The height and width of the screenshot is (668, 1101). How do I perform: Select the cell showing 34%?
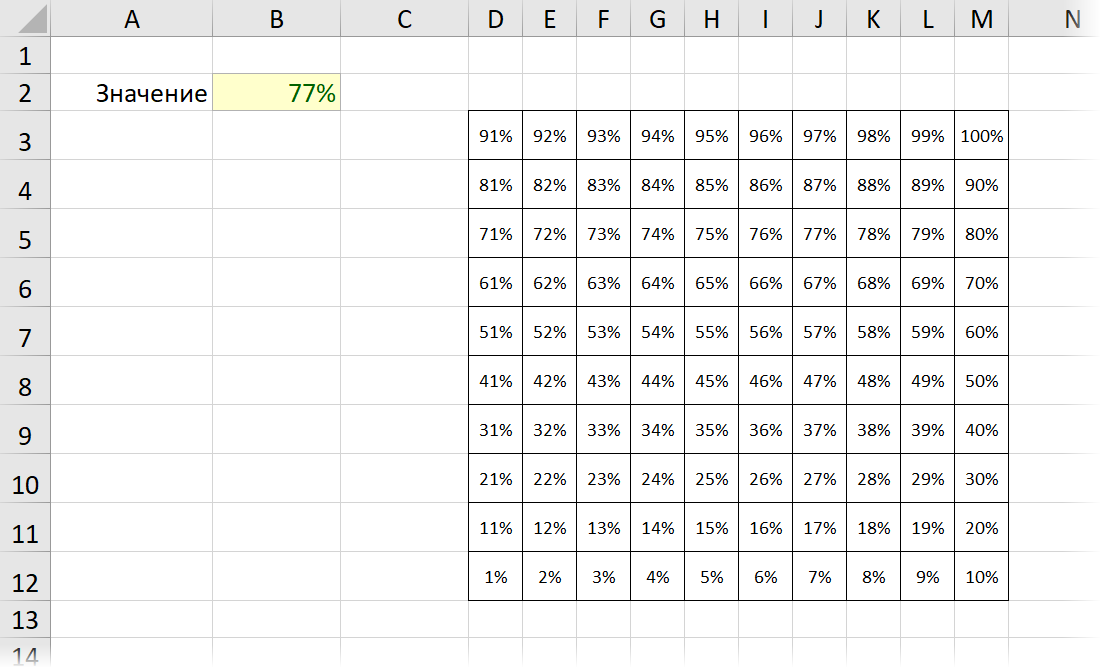coord(657,429)
